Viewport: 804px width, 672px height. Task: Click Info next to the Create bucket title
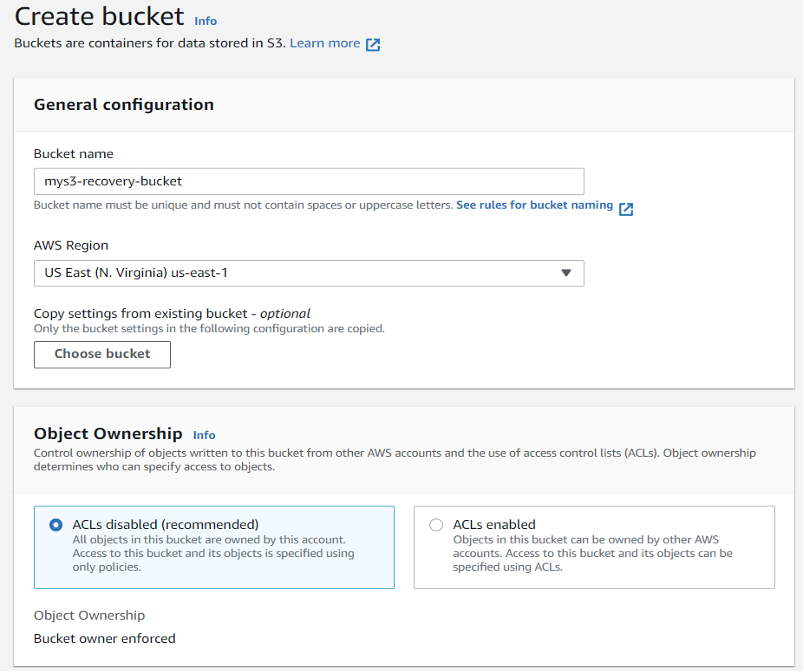pyautogui.click(x=204, y=20)
